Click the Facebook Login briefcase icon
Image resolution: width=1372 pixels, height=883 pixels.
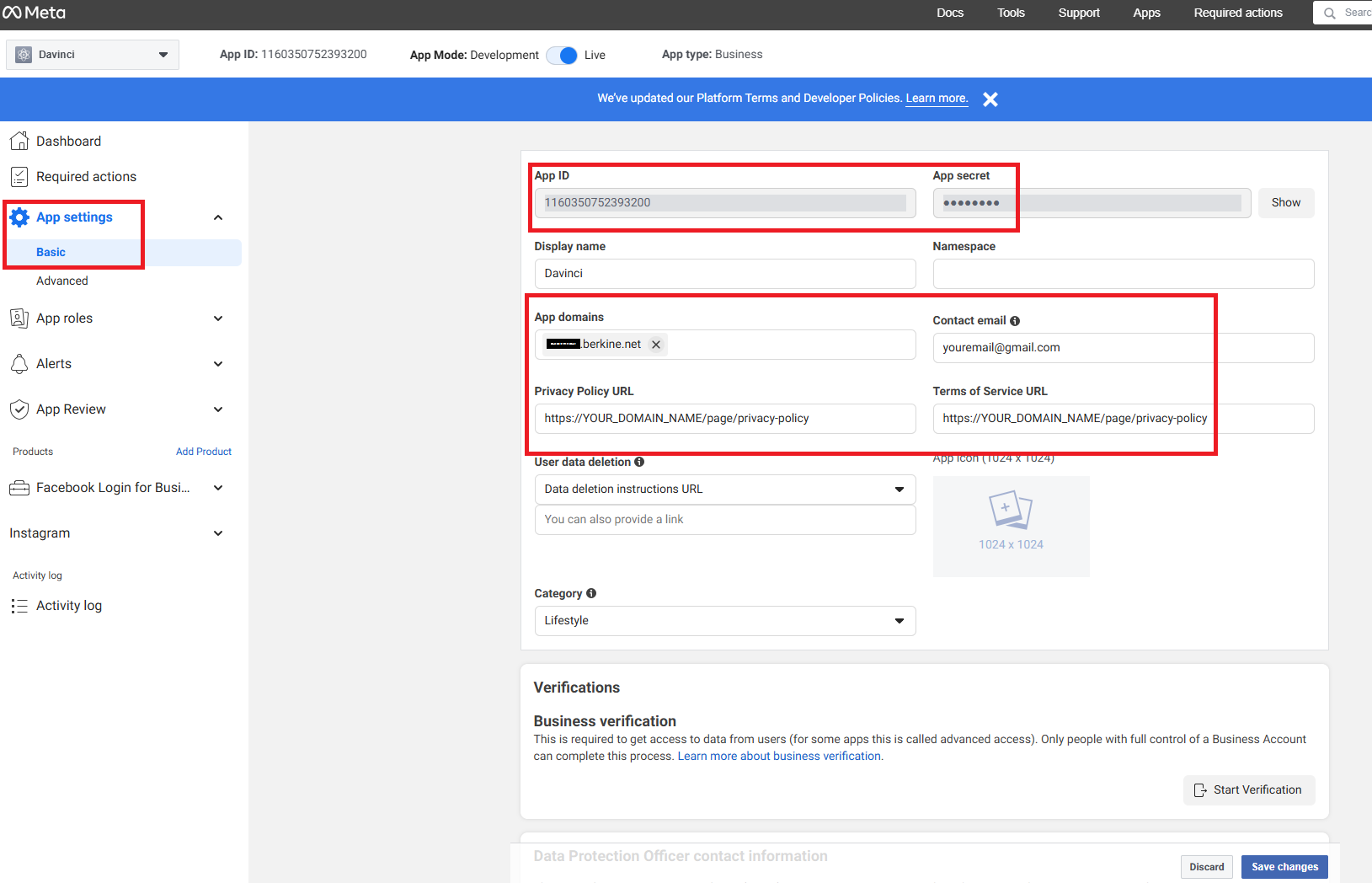(x=19, y=488)
